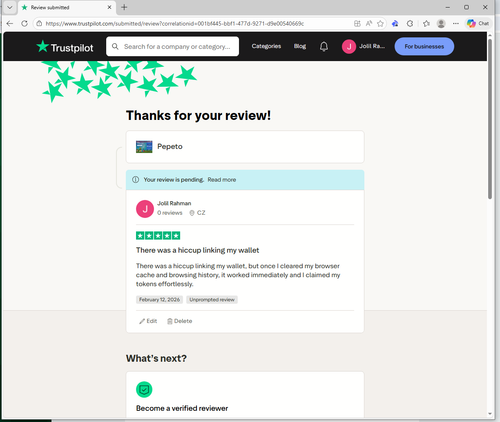Click the split screen icon in address bar
This screenshot has width=500, height=422.
tap(357, 23)
